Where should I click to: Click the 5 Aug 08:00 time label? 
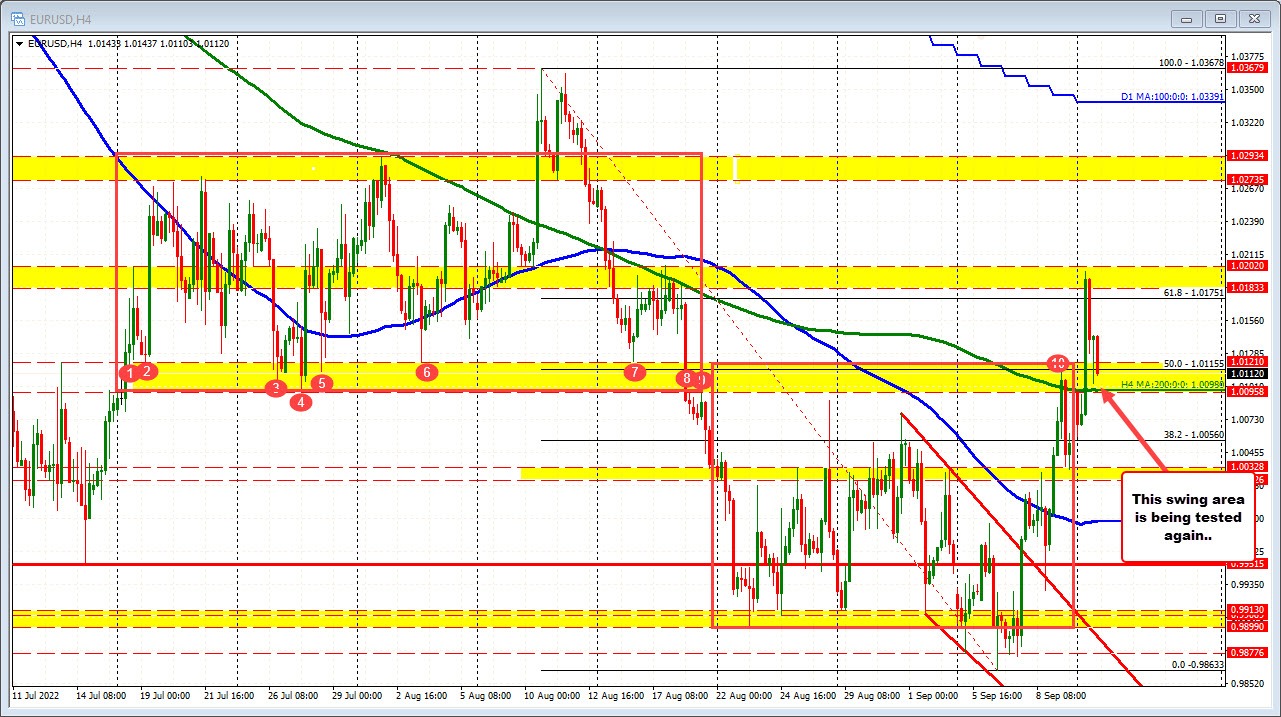tap(484, 694)
